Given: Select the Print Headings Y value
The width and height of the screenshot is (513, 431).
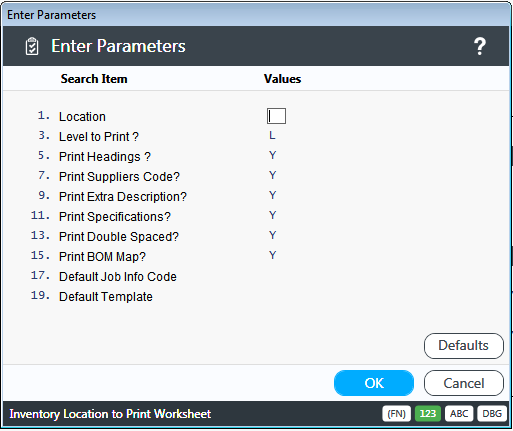Looking at the screenshot, I should (x=273, y=155).
